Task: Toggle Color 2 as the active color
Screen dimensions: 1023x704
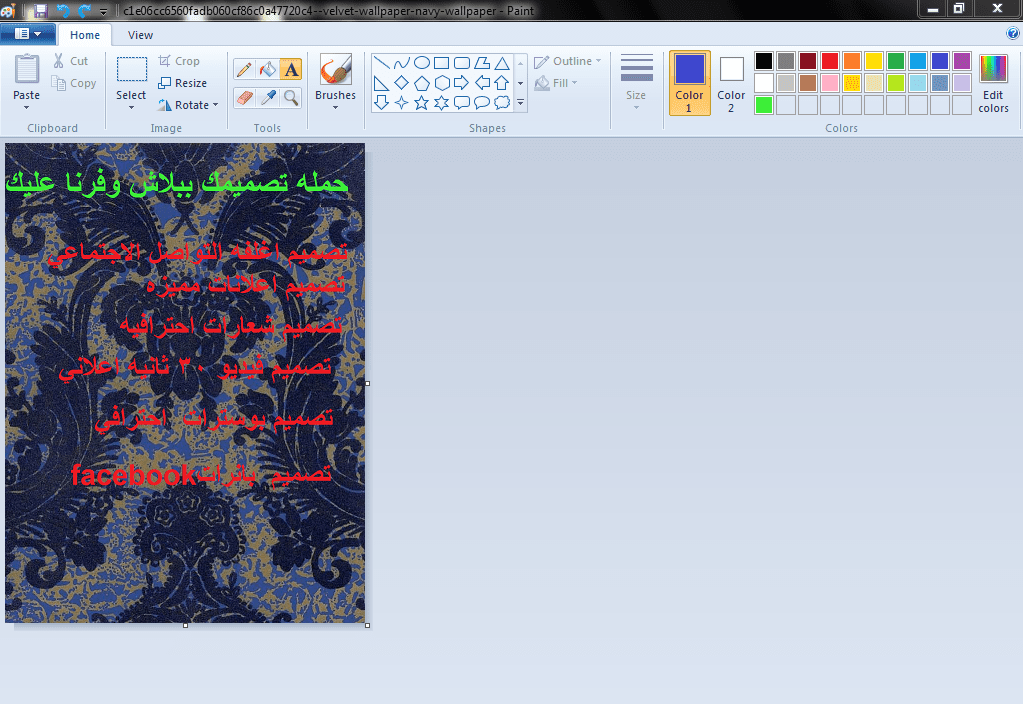Action: [731, 83]
